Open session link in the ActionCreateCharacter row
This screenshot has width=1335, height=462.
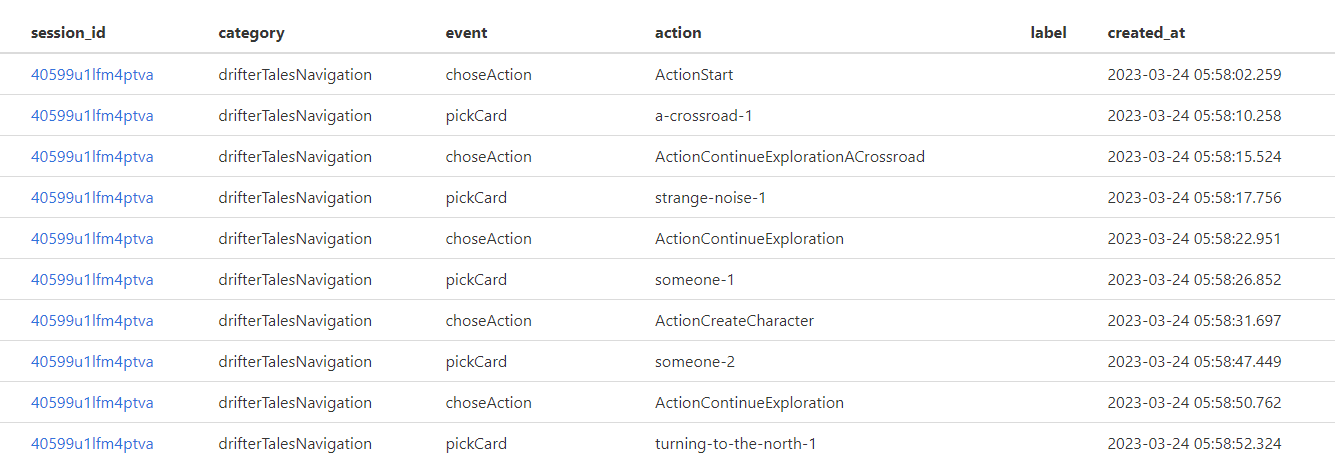pos(92,320)
